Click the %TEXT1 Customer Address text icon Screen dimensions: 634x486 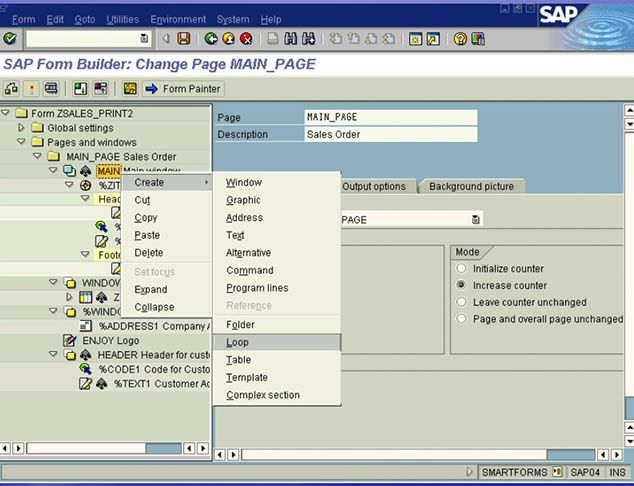pos(85,383)
